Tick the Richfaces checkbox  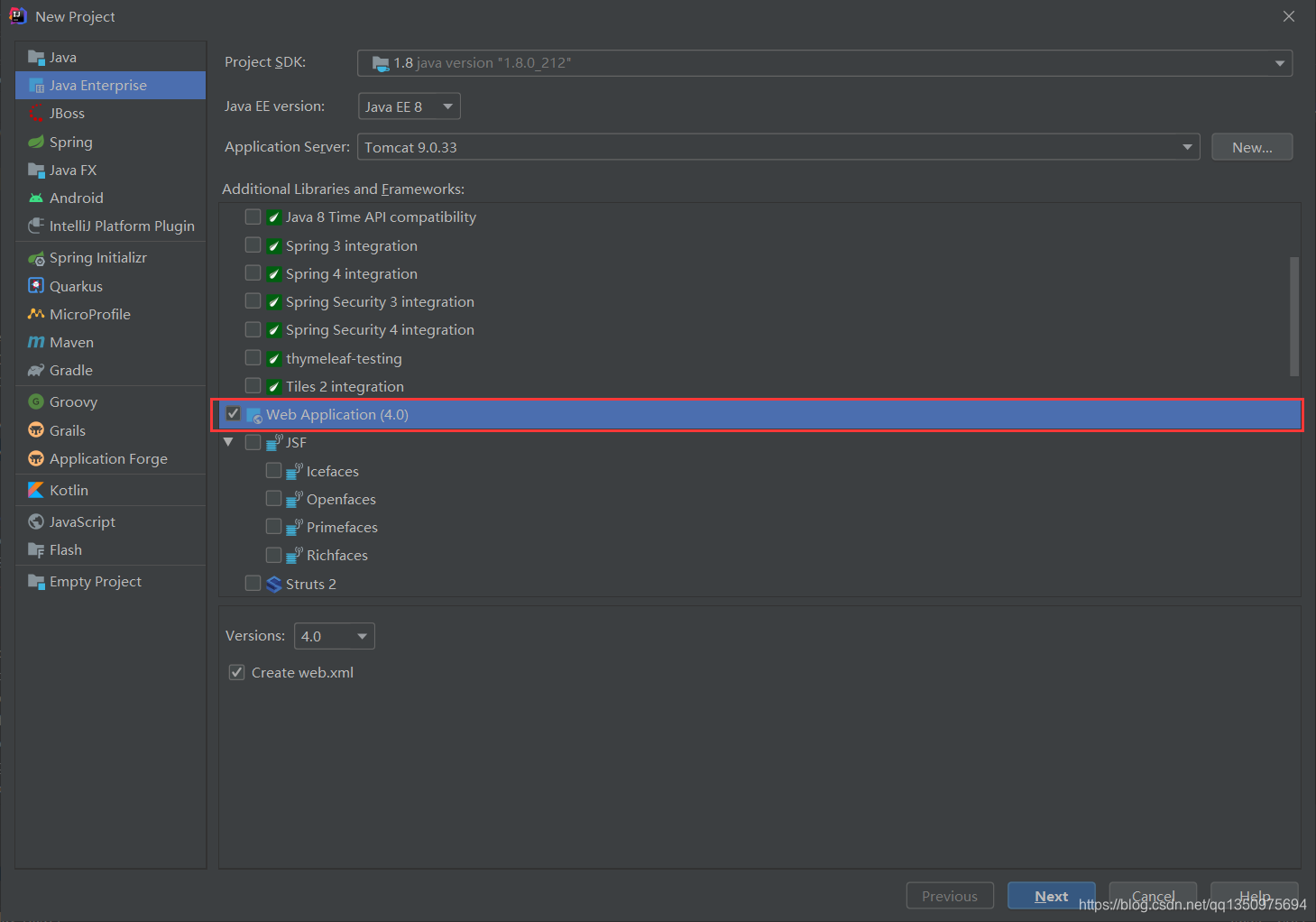[x=274, y=555]
